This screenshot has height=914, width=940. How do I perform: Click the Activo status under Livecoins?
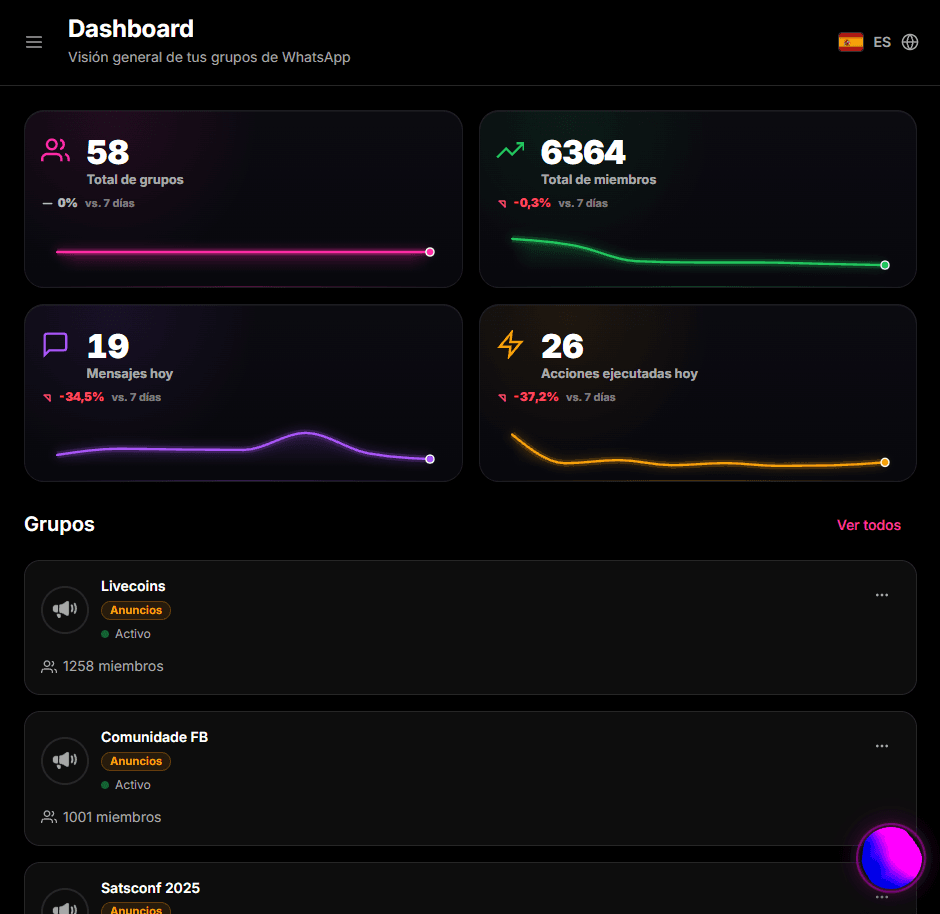coord(132,634)
